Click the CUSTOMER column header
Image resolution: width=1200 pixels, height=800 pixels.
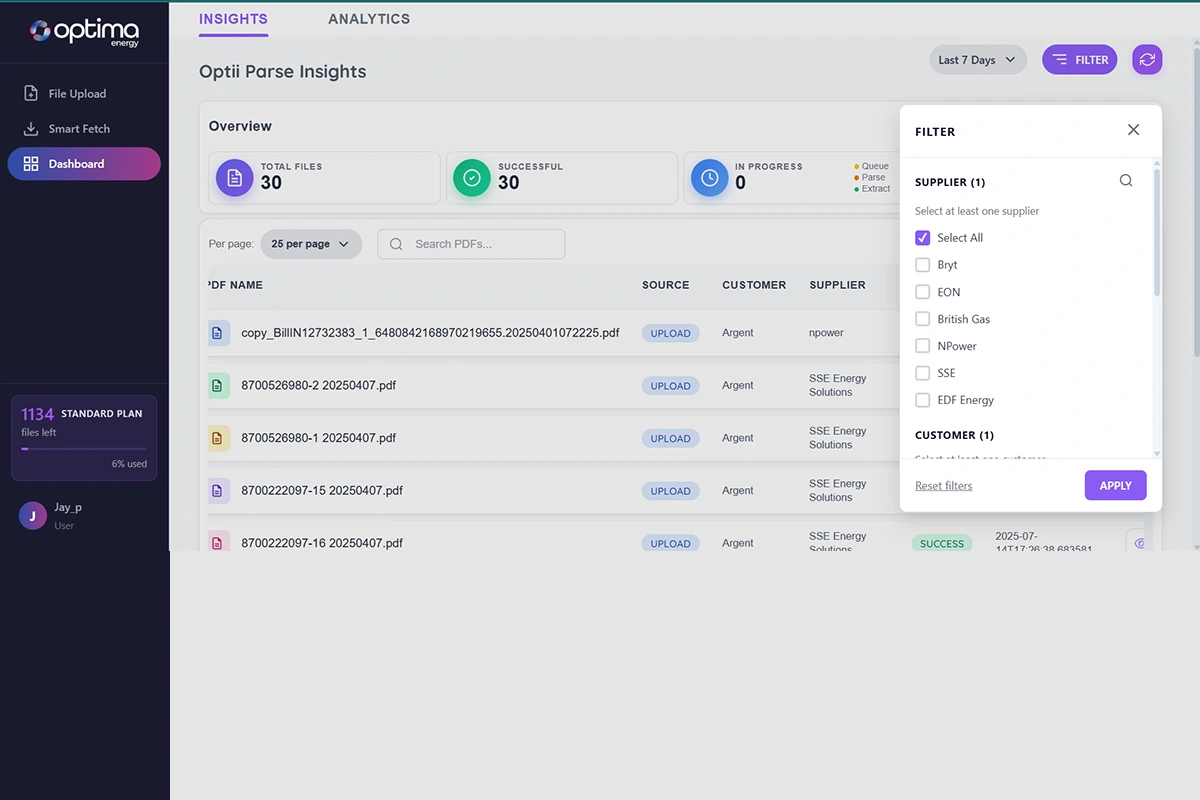coord(754,285)
